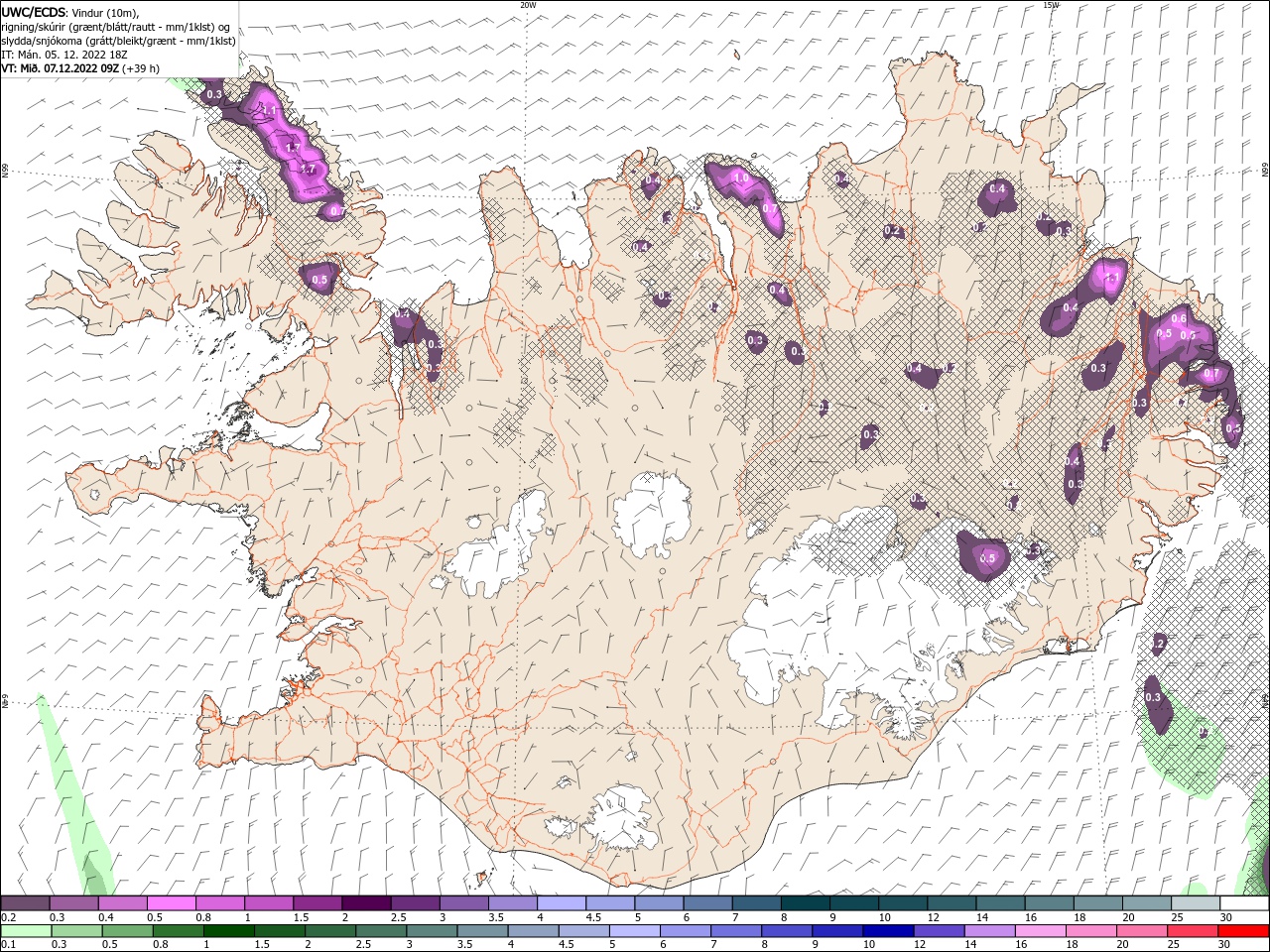This screenshot has width=1270, height=952.
Task: Pick the snow legend swatch between 1 and 1.5
Action: tap(269, 903)
